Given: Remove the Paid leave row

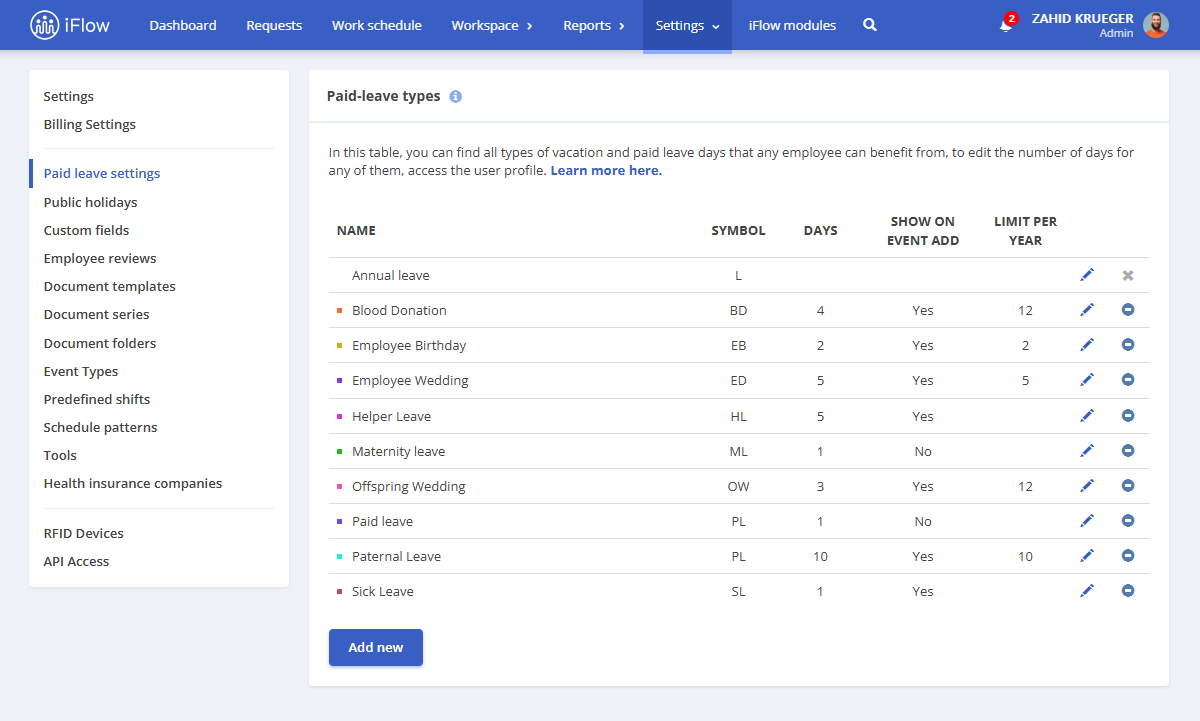Looking at the screenshot, I should (1128, 521).
